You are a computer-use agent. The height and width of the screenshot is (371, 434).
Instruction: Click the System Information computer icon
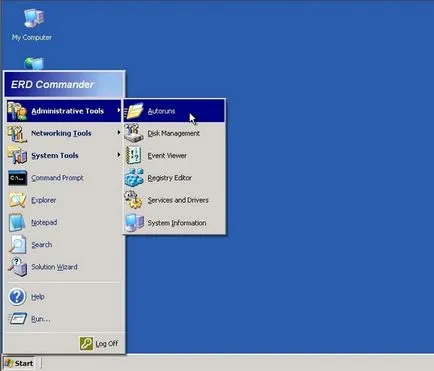[x=134, y=222]
